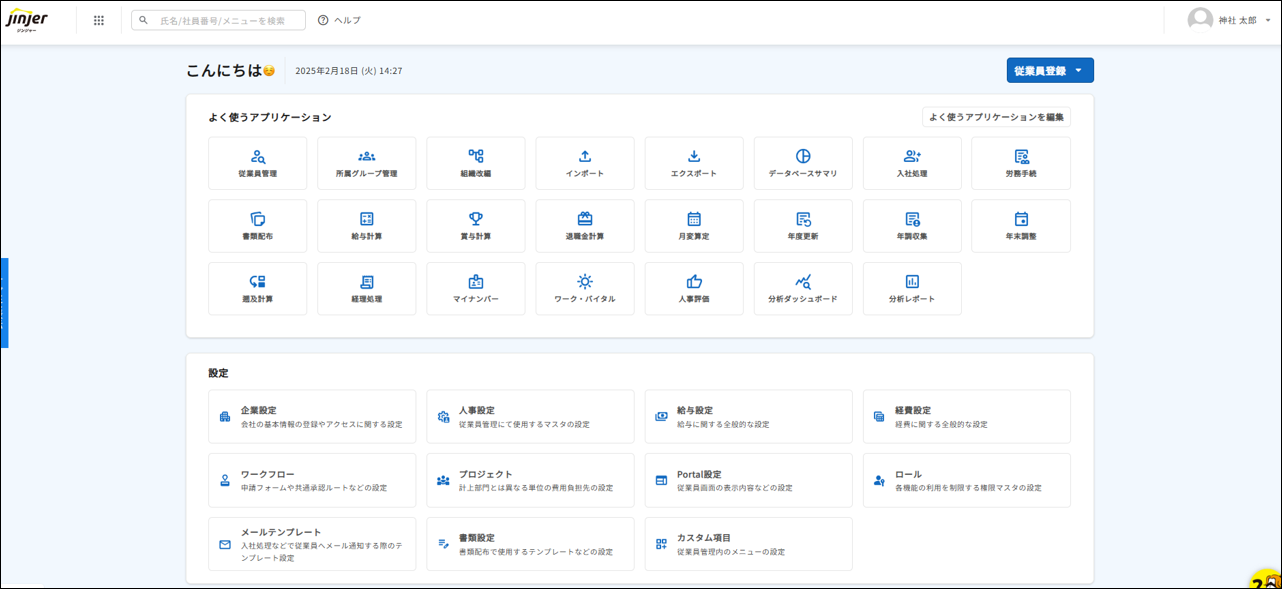Image resolution: width=1282 pixels, height=589 pixels.
Task: Select the マイナンバー (My Number) icon
Action: pos(475,288)
